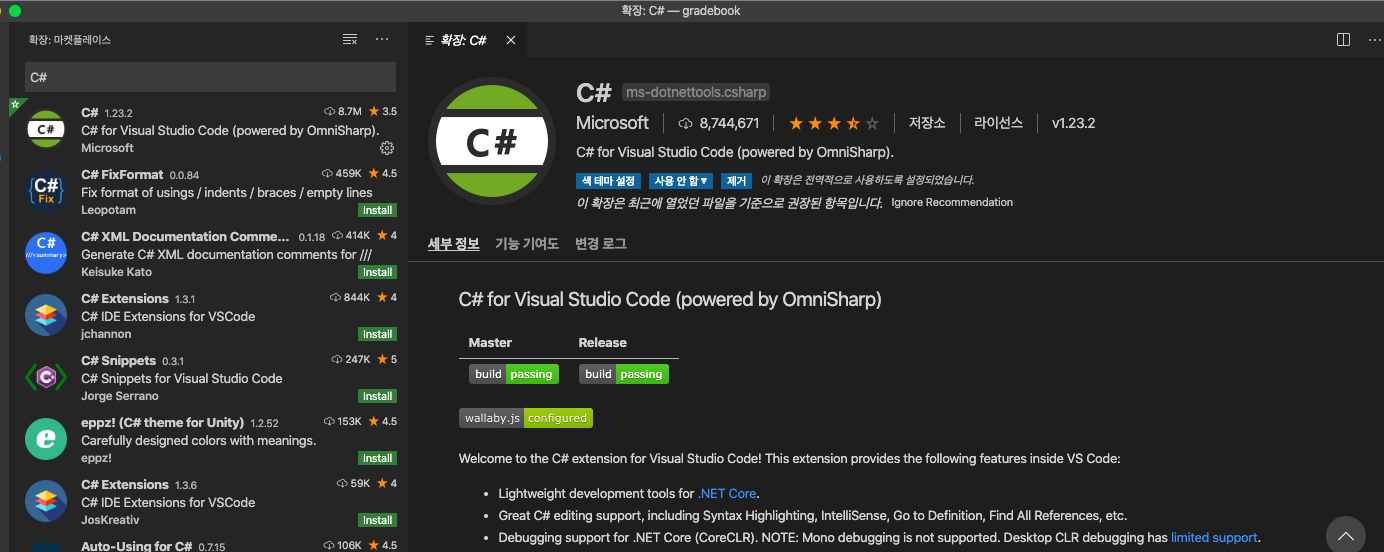This screenshot has width=1384, height=552.
Task: Open the 라이선스 license link
Action: (998, 123)
